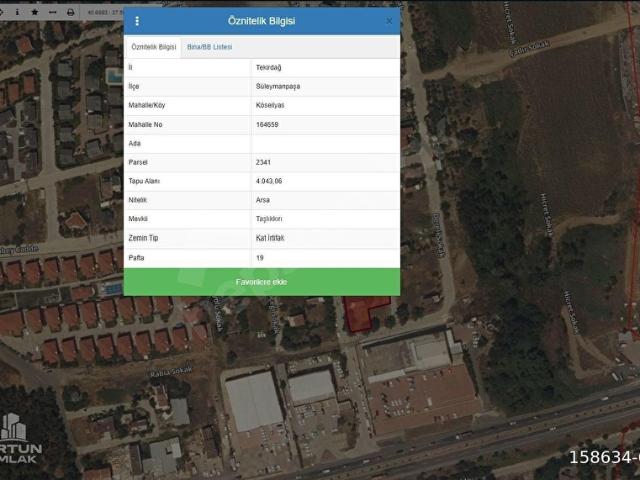Screen dimensions: 640x480
Task: Click the Parsel value 2341
Action: 263,162
